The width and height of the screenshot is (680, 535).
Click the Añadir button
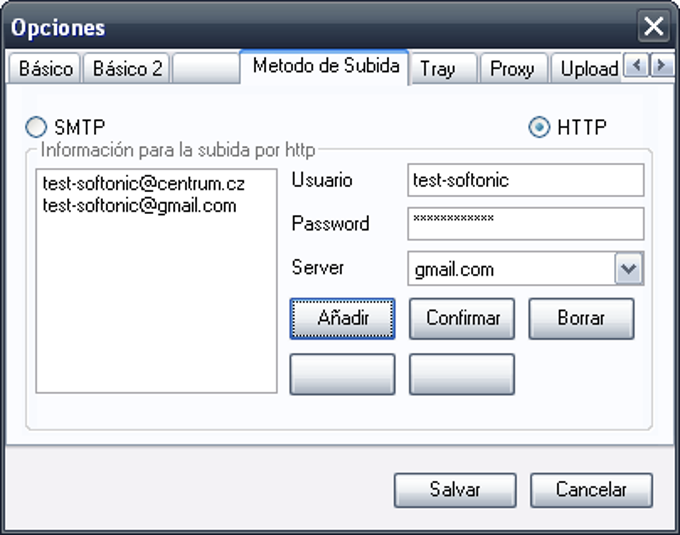pyautogui.click(x=342, y=318)
